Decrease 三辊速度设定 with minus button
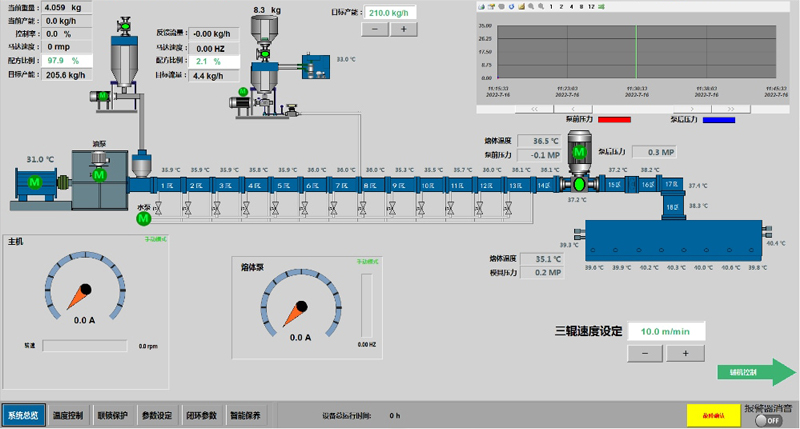The height and width of the screenshot is (429, 800). (x=645, y=354)
